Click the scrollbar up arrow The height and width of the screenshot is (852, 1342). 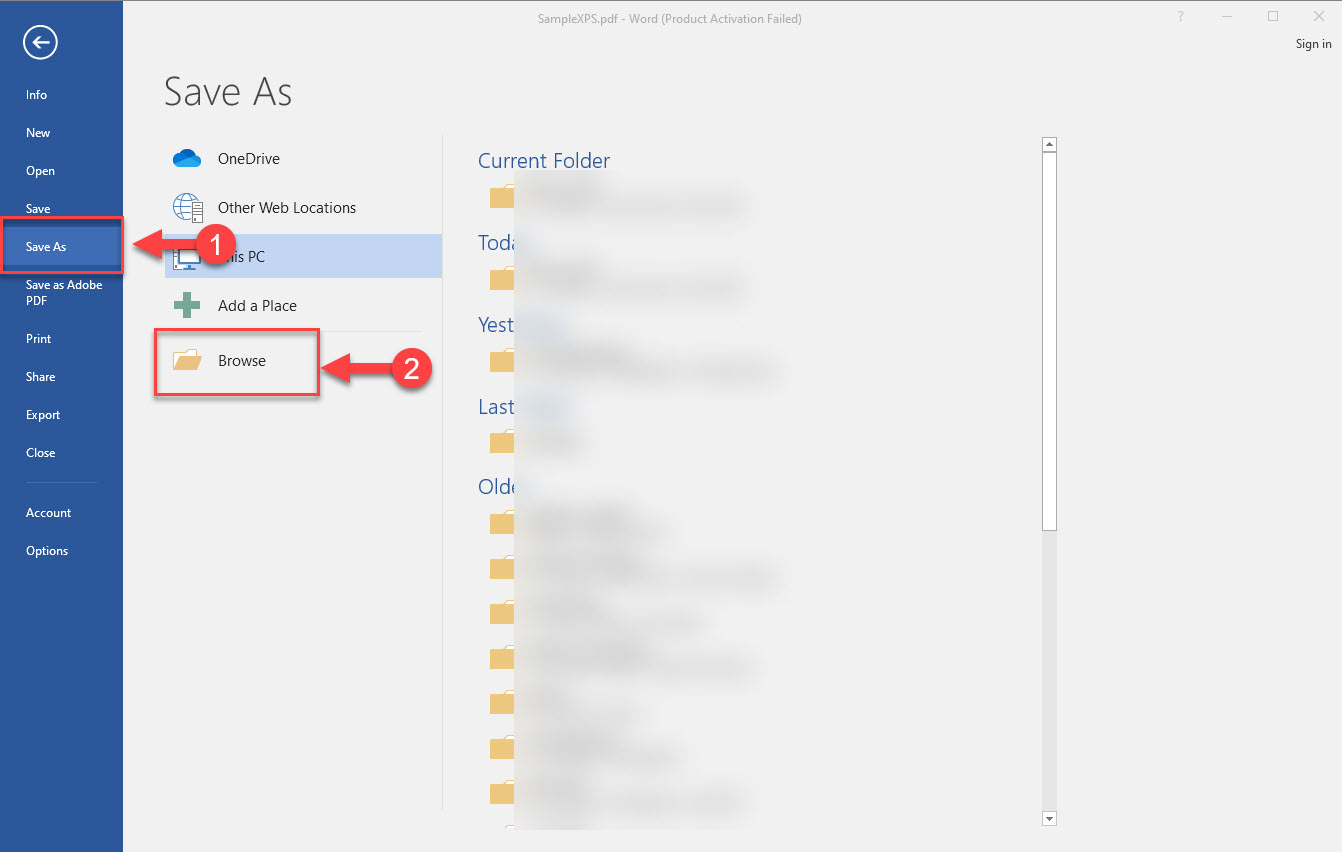[x=1049, y=145]
